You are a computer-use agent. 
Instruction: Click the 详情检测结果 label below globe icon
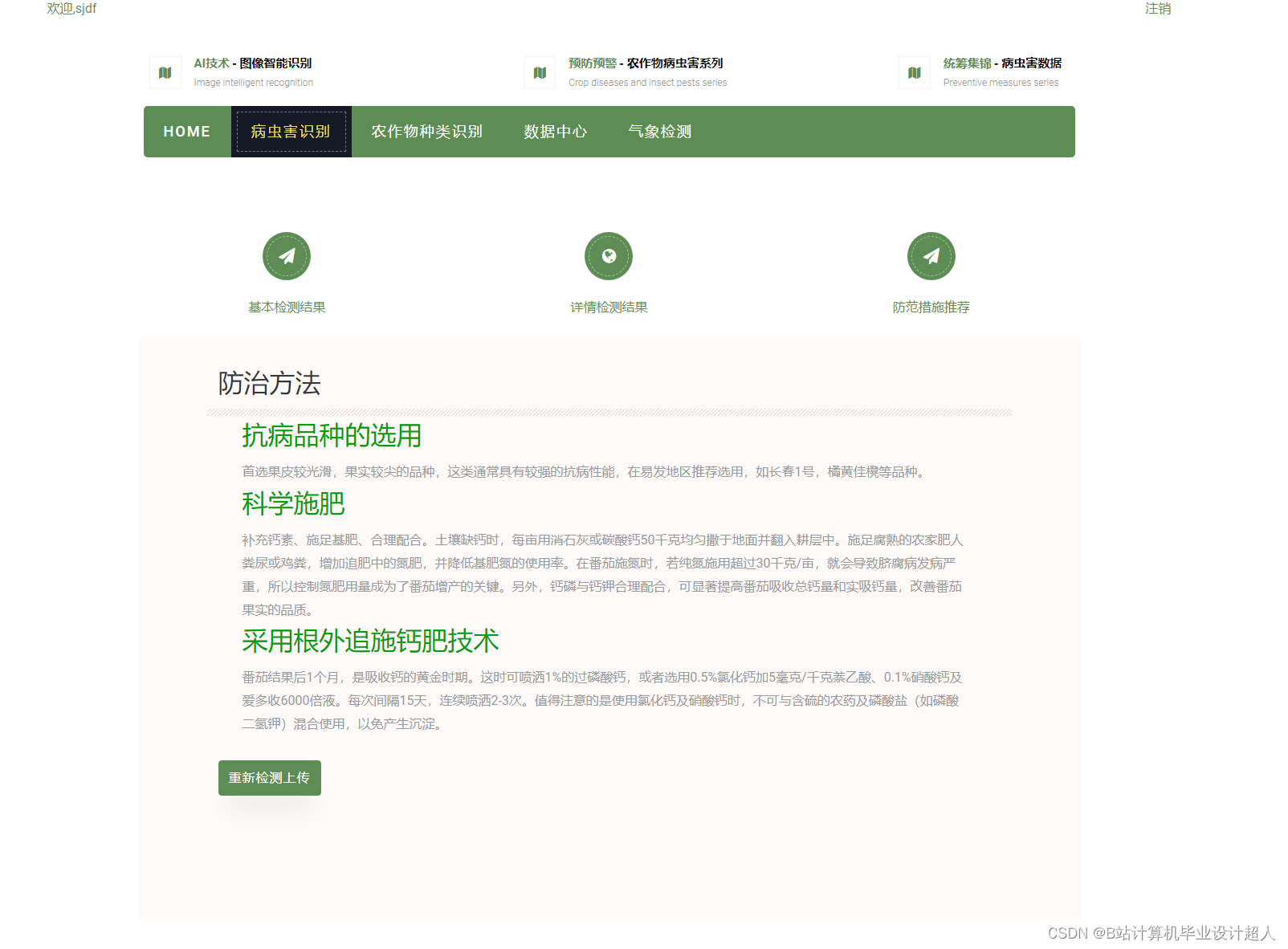pos(609,306)
